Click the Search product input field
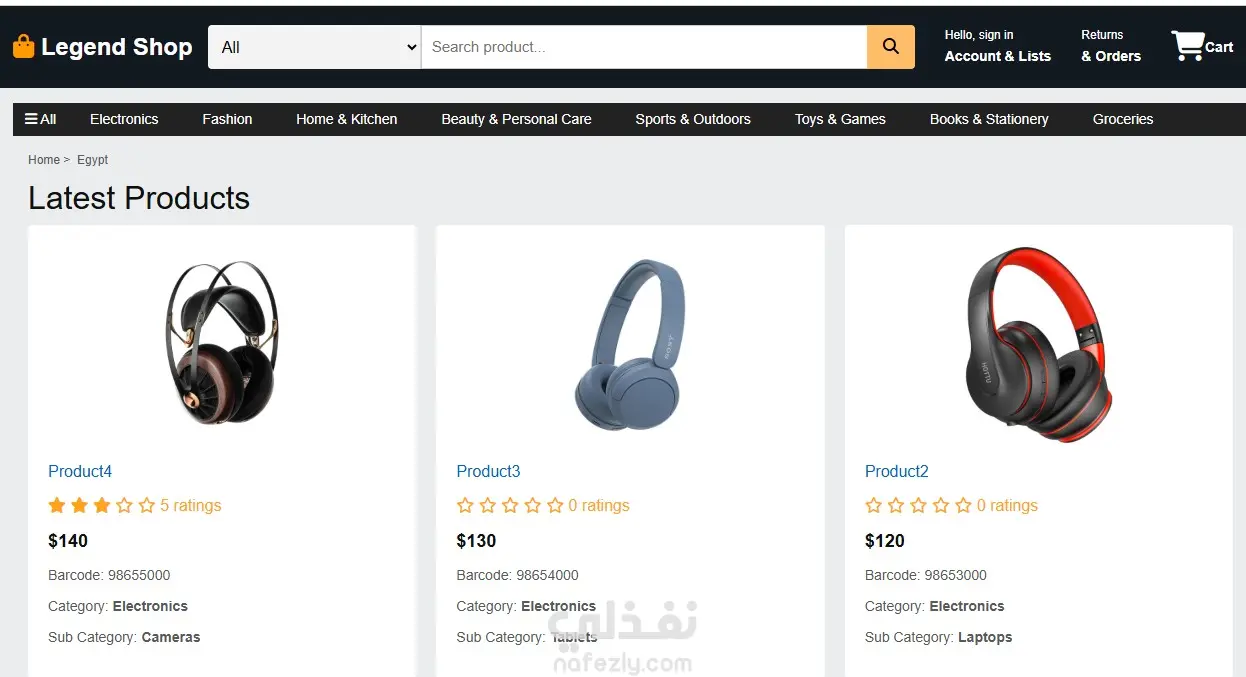1246x677 pixels. [x=643, y=47]
